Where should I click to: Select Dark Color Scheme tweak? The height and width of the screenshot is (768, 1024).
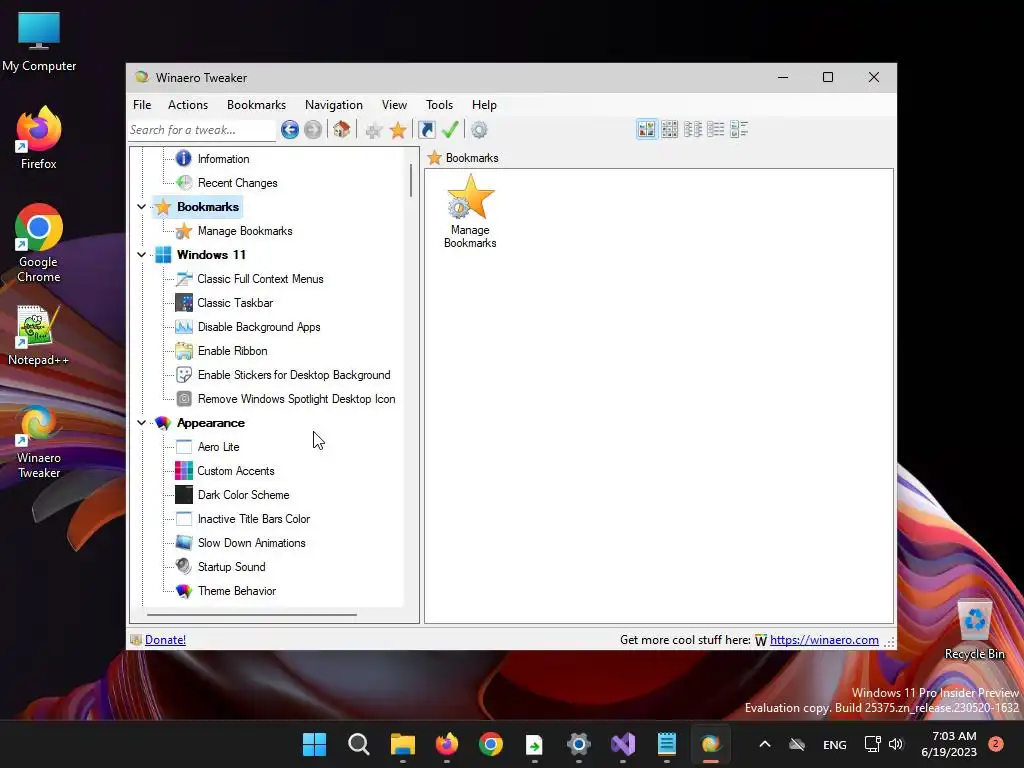[x=244, y=495]
